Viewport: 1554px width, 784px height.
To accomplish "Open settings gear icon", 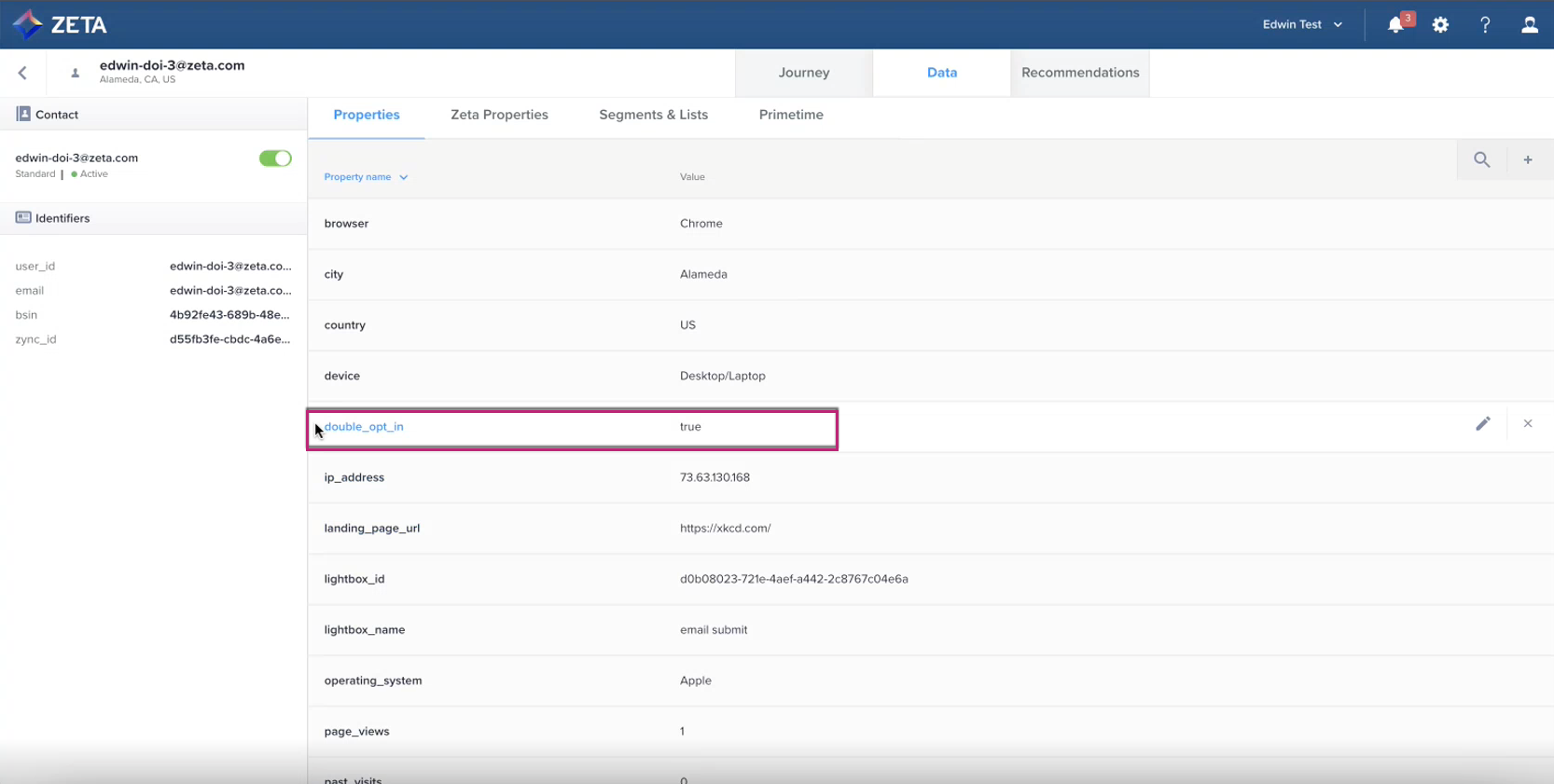I will tap(1440, 25).
